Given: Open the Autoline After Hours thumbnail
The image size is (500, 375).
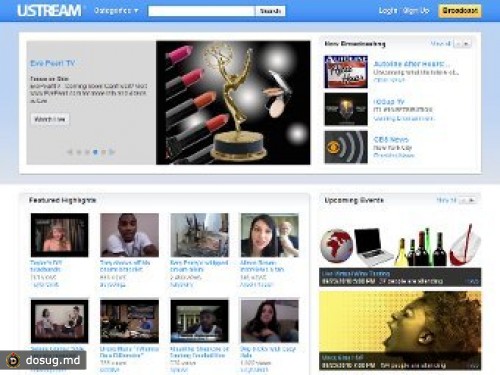Looking at the screenshot, I should pos(346,72).
